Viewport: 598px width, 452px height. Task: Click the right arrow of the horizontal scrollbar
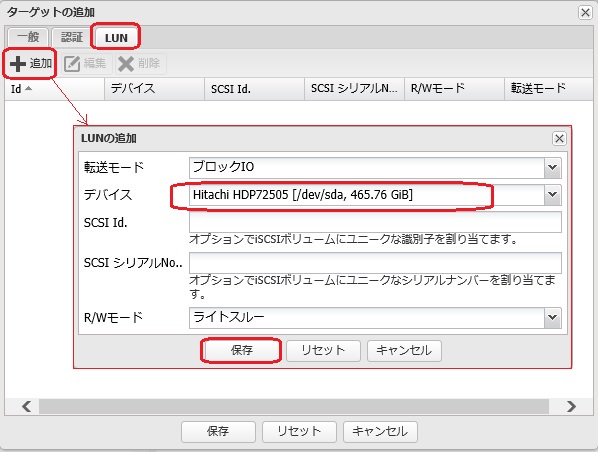point(571,406)
